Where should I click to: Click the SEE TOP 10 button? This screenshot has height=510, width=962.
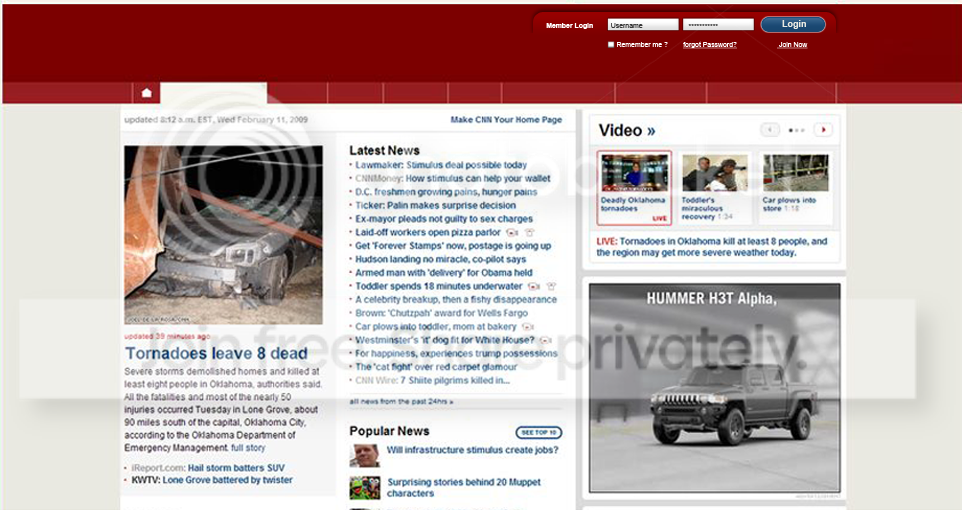539,433
